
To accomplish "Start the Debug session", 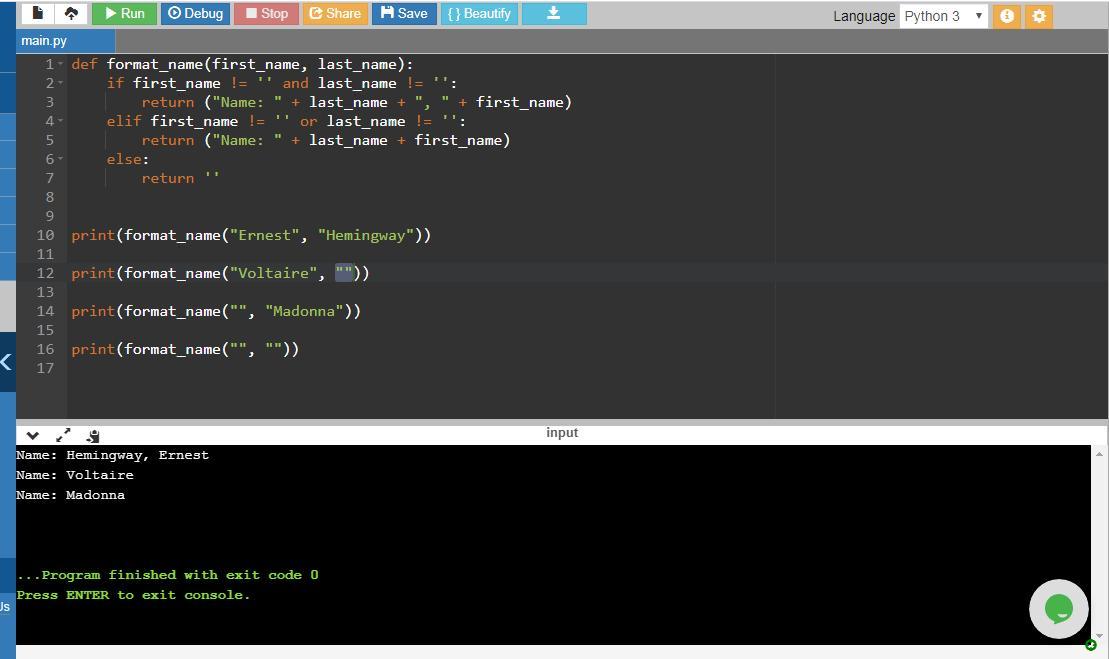I will coord(195,13).
